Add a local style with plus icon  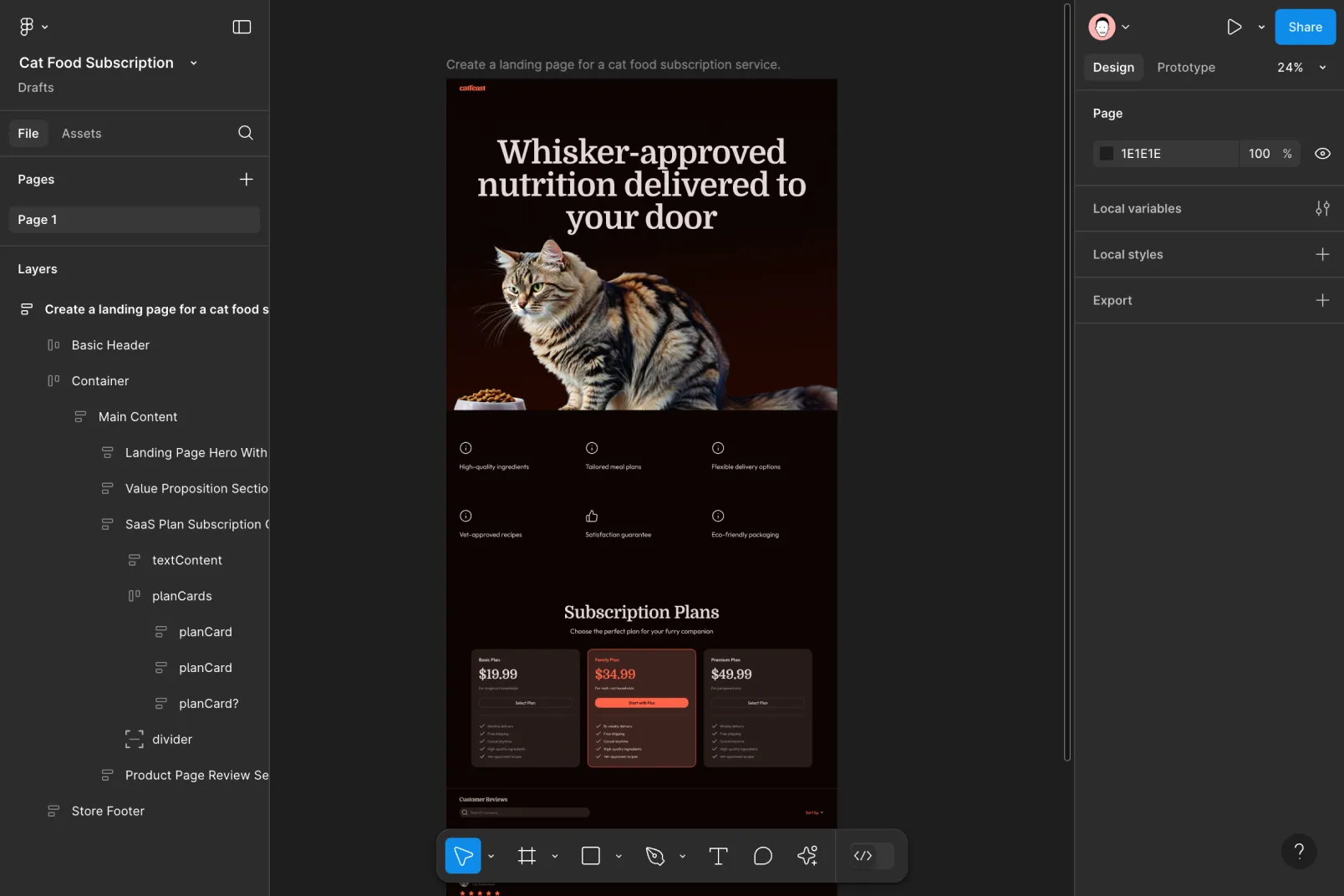(x=1322, y=254)
